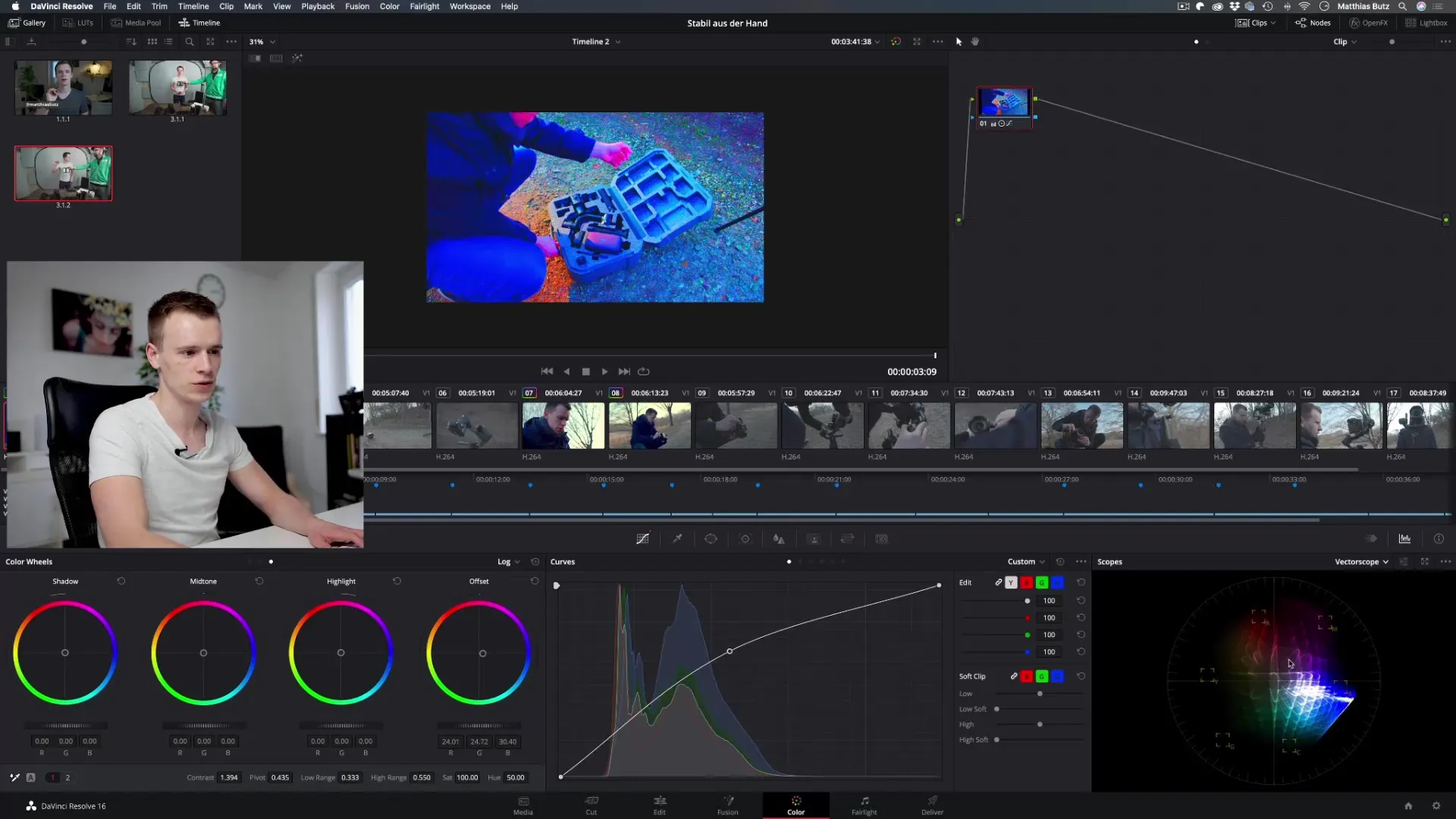Open the Color menu

[389, 6]
